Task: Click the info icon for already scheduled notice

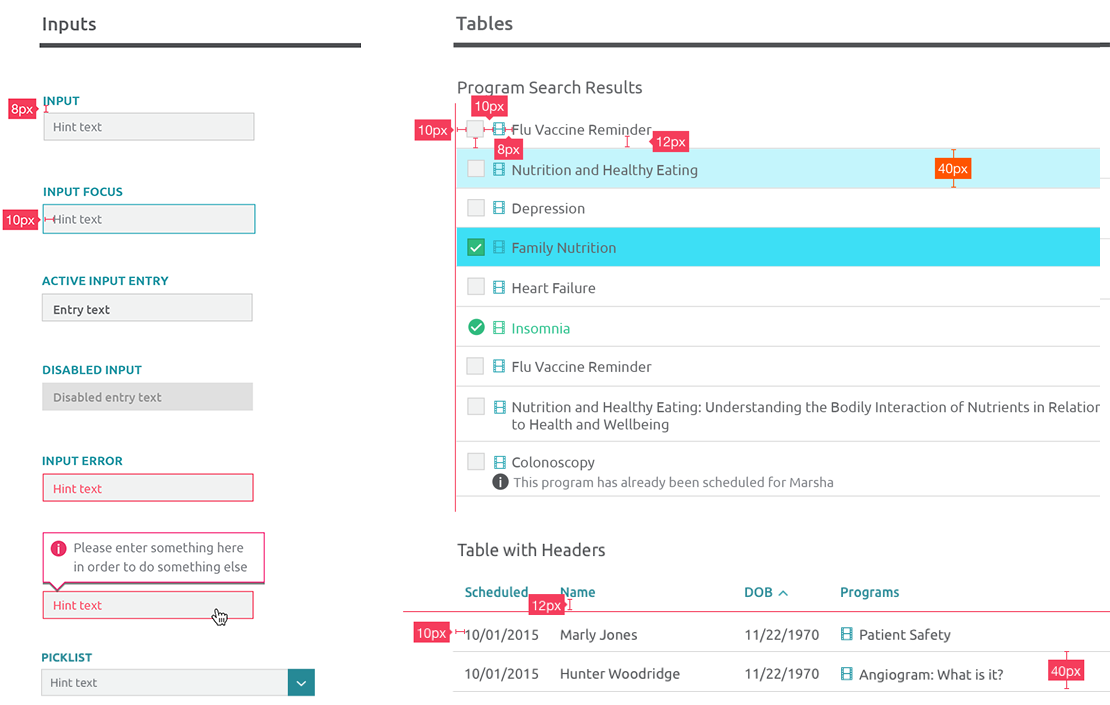Action: click(x=500, y=482)
